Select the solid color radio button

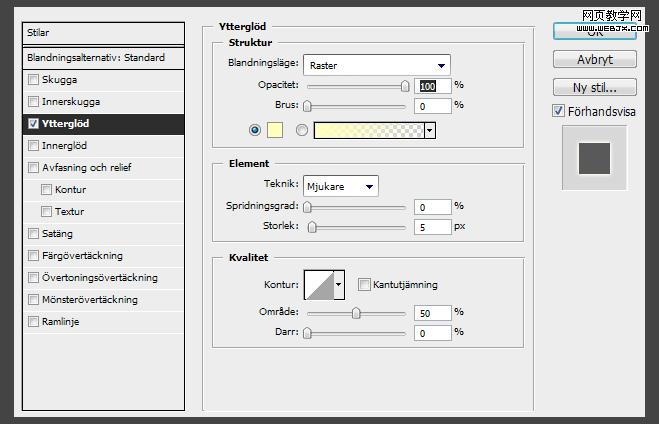pos(255,130)
